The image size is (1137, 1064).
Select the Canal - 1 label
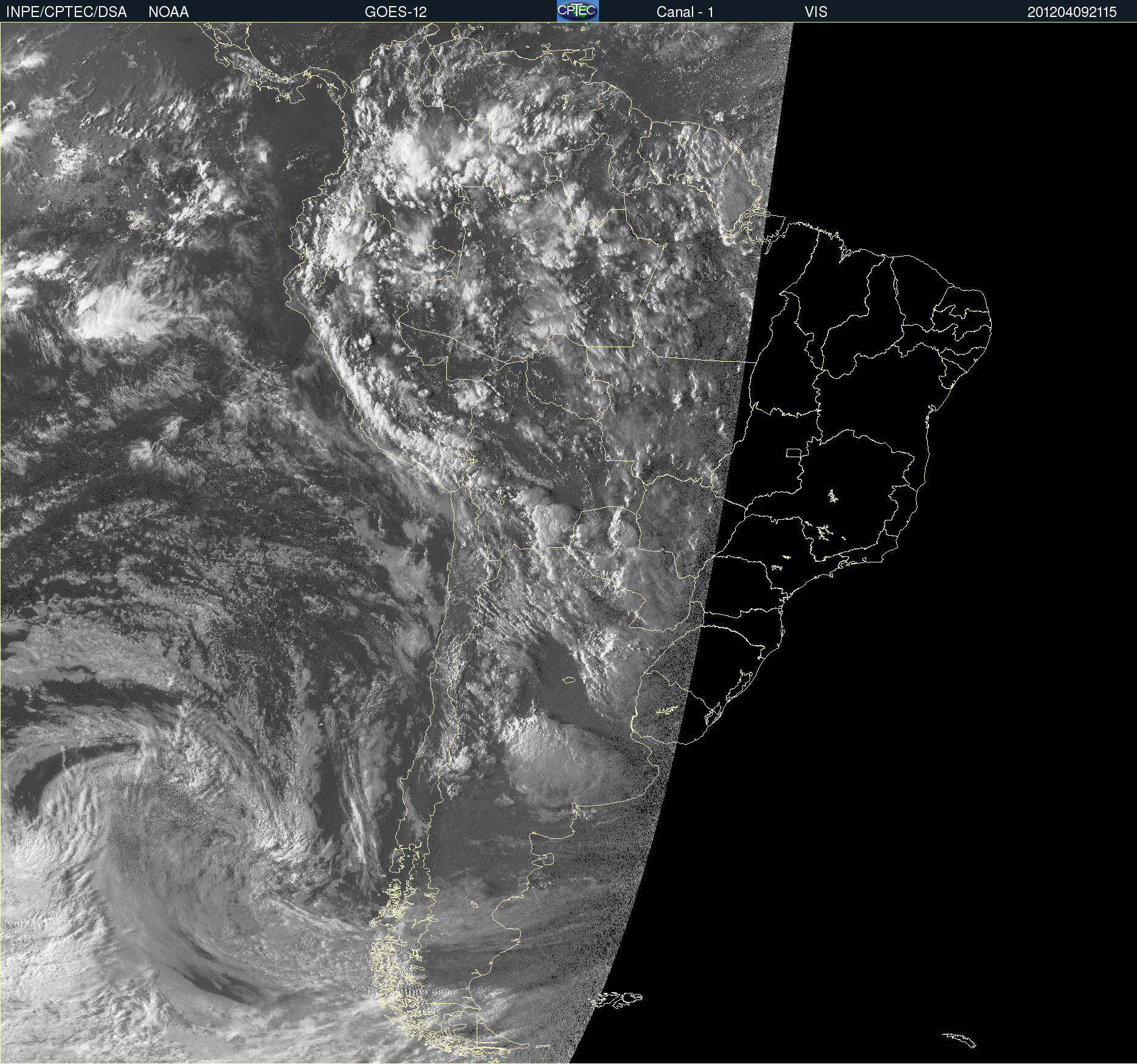[x=685, y=12]
